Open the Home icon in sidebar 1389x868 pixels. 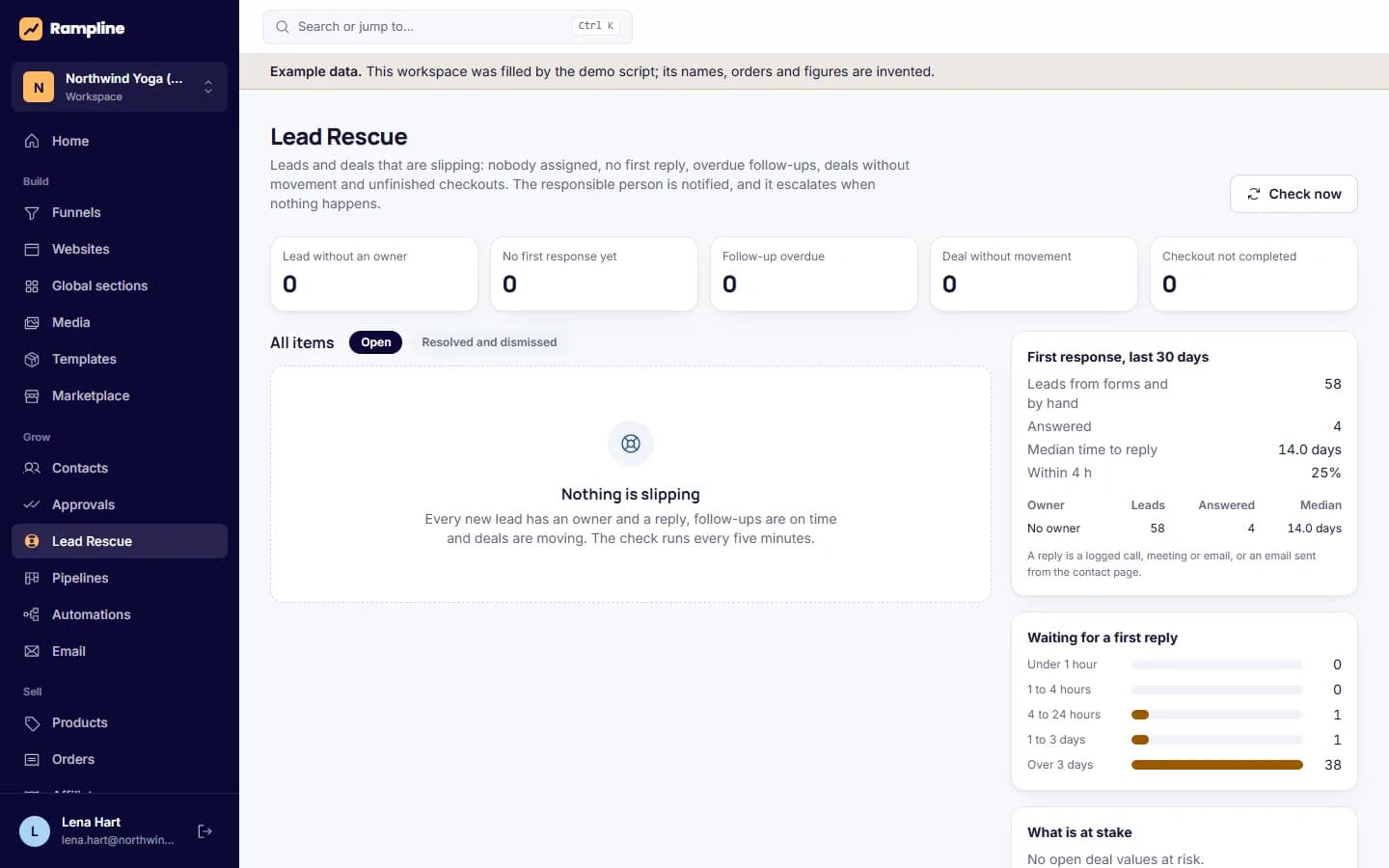click(x=32, y=141)
